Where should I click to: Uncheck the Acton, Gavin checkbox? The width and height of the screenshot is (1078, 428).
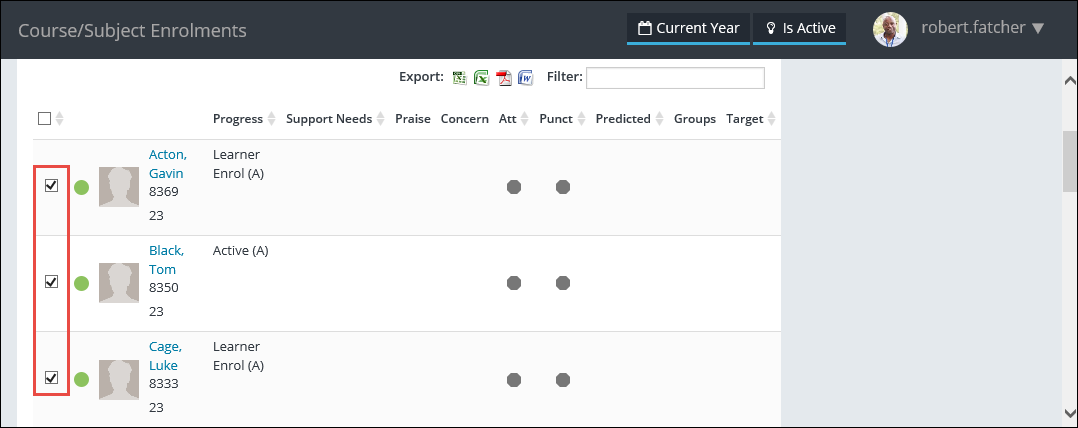pyautogui.click(x=51, y=185)
